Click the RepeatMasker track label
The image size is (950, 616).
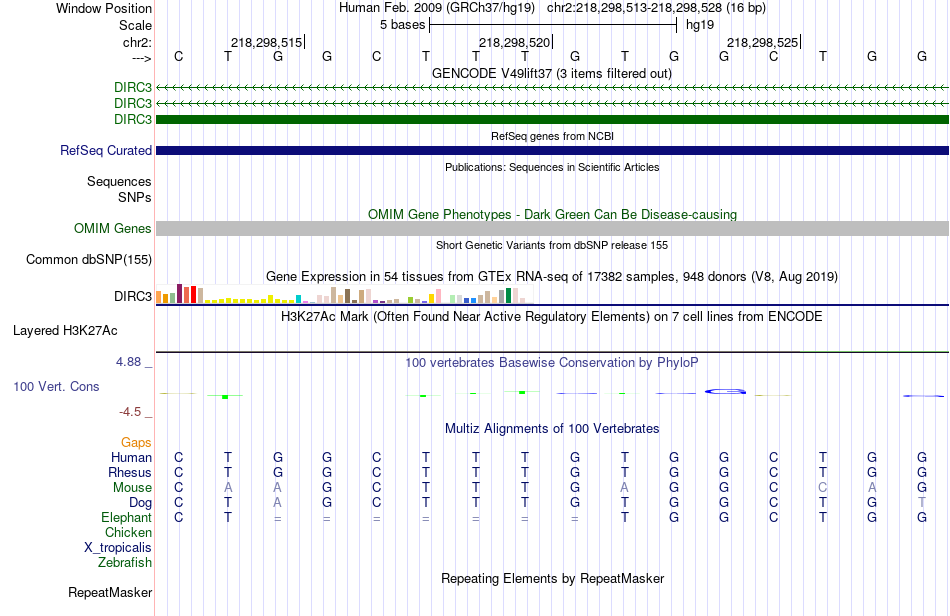pos(110,592)
